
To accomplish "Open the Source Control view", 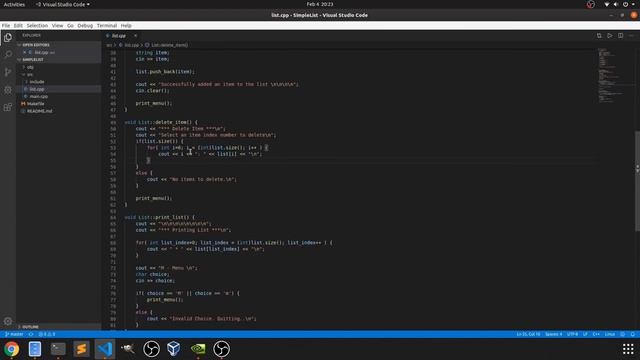I will pyautogui.click(x=8, y=72).
